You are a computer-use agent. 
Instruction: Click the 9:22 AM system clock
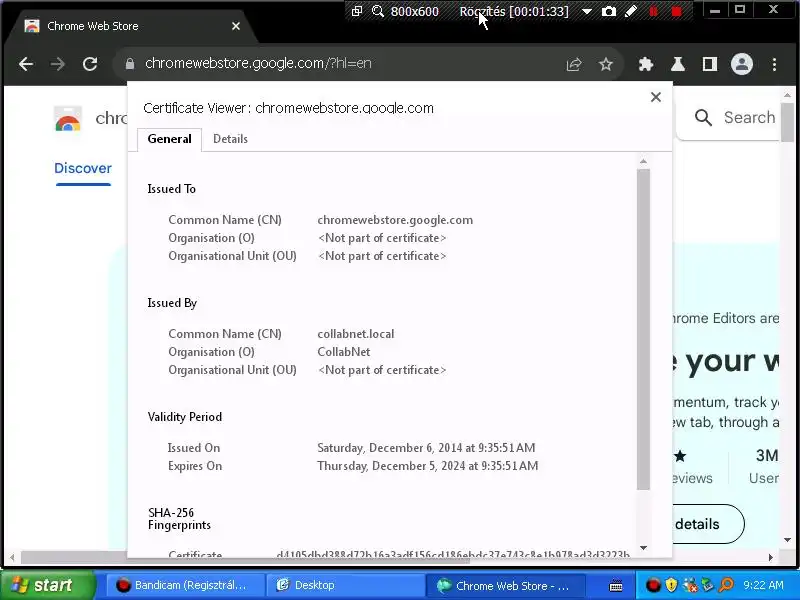click(763, 585)
